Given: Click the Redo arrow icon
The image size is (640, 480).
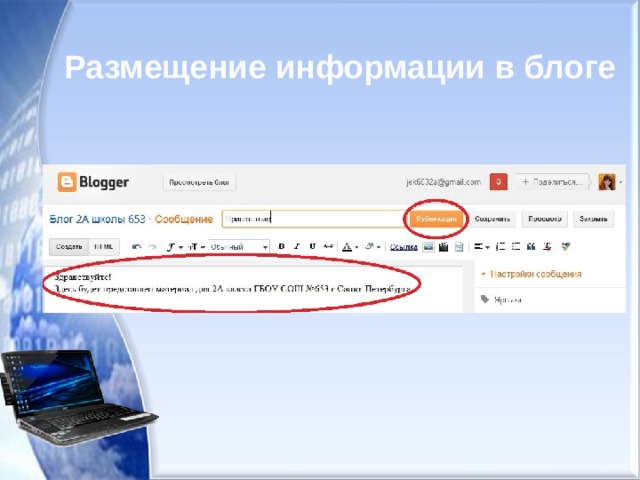Looking at the screenshot, I should [x=152, y=247].
